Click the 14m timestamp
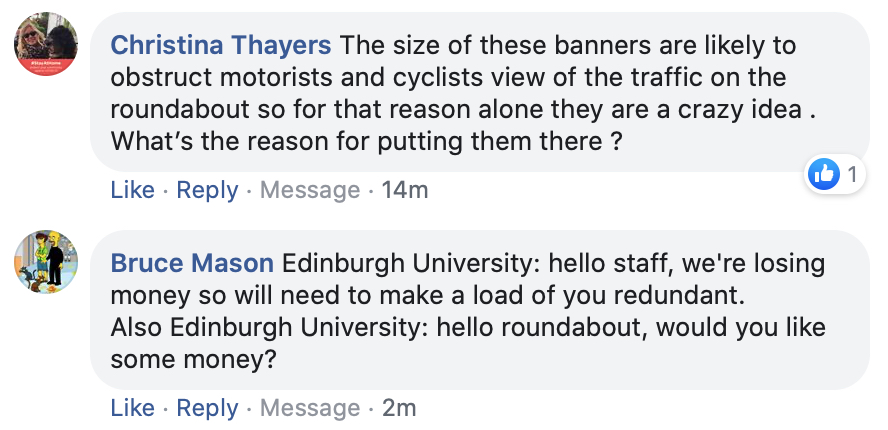This screenshot has width=888, height=430. (x=405, y=190)
